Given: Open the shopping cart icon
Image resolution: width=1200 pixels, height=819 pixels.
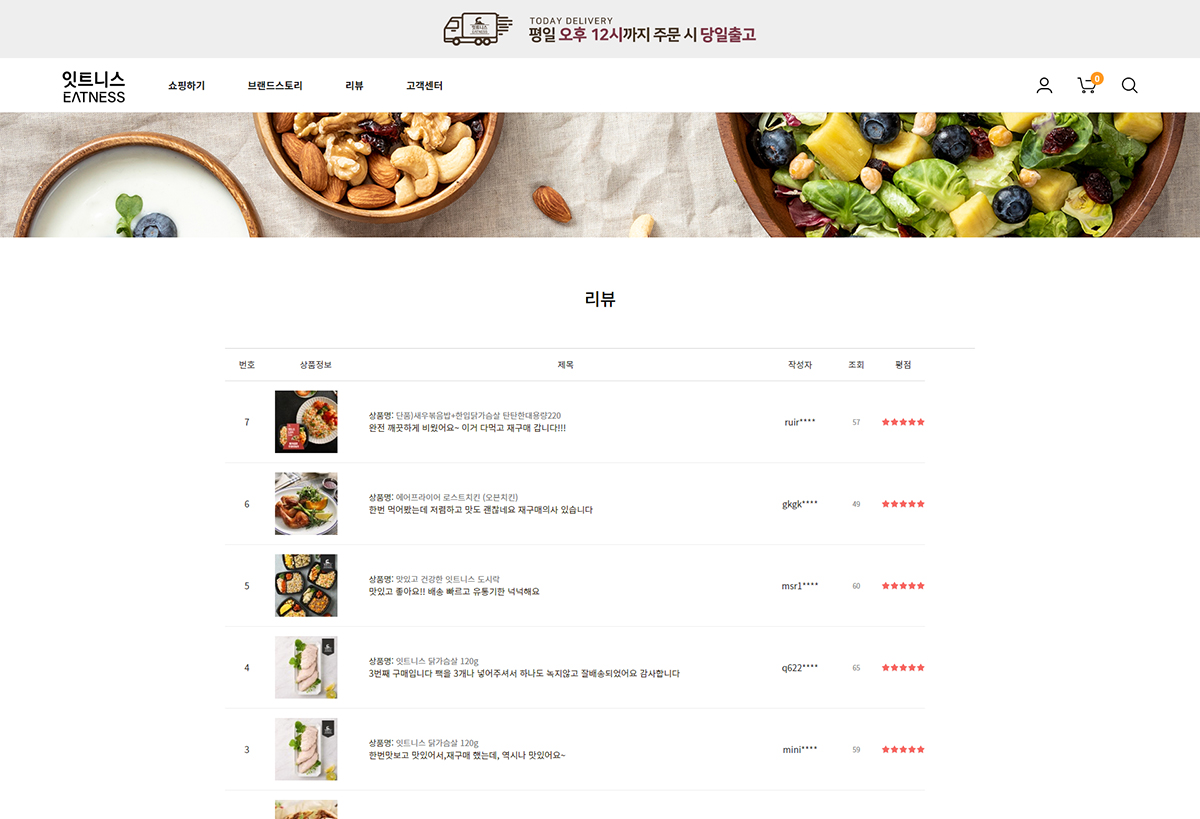Looking at the screenshot, I should pos(1088,84).
